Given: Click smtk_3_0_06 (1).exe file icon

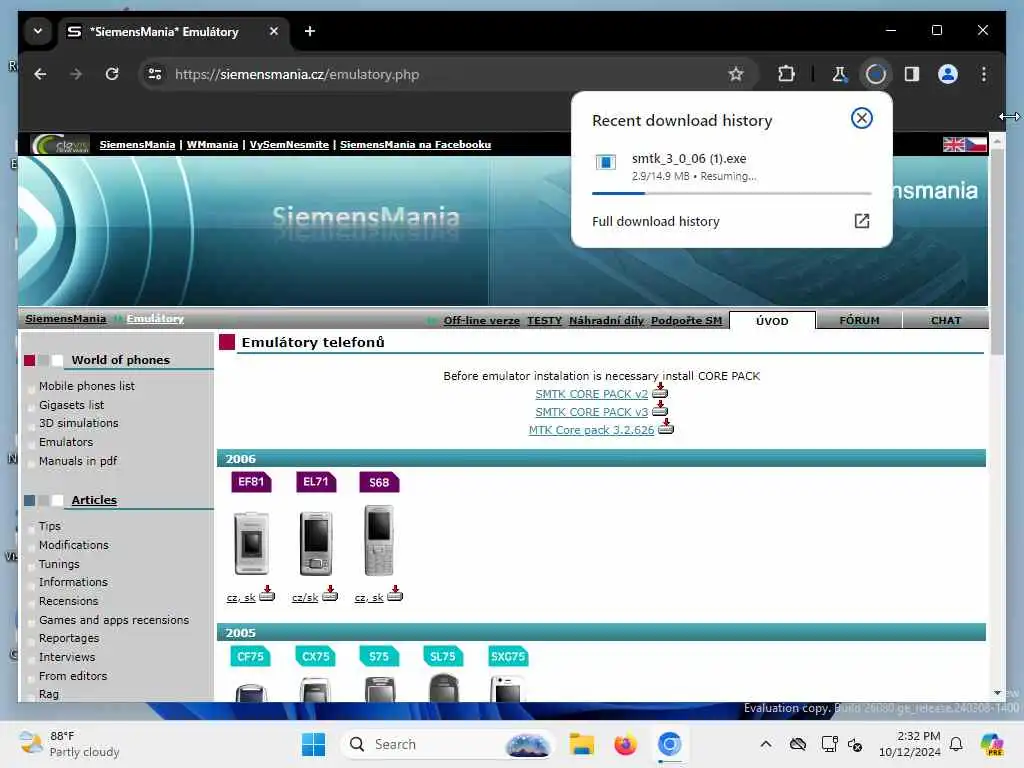Looking at the screenshot, I should (x=605, y=162).
